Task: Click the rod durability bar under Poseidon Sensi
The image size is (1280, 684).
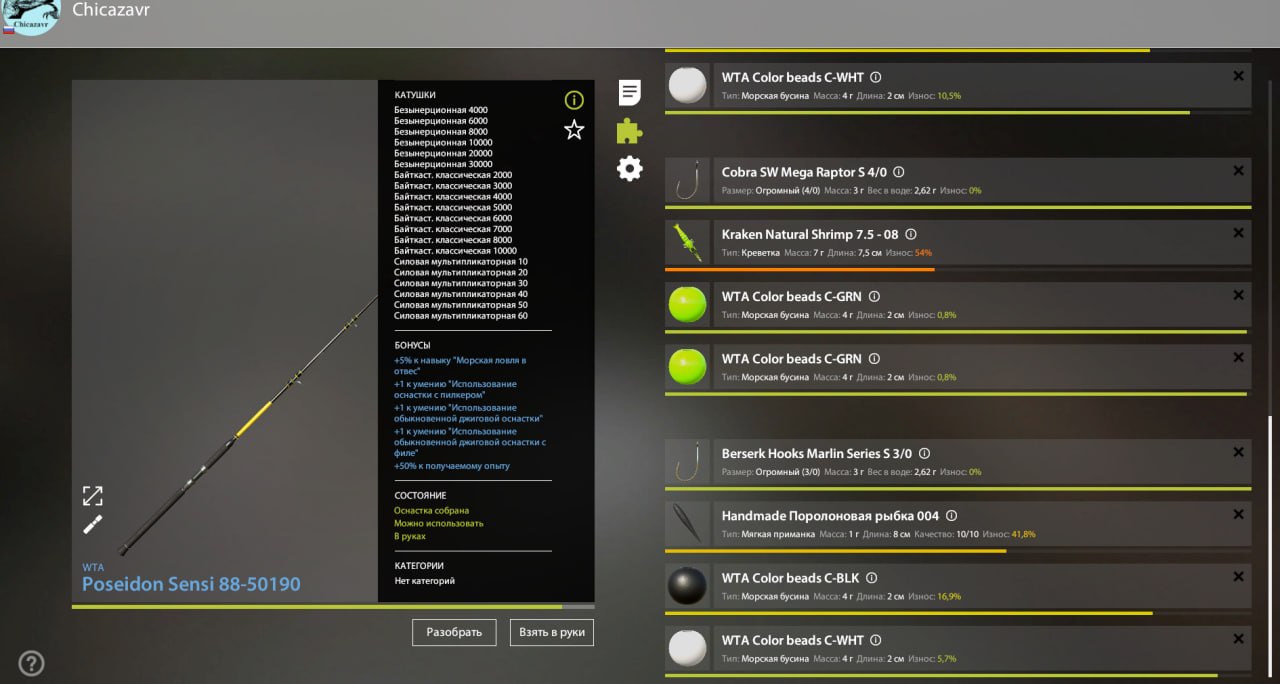Action: pos(333,606)
